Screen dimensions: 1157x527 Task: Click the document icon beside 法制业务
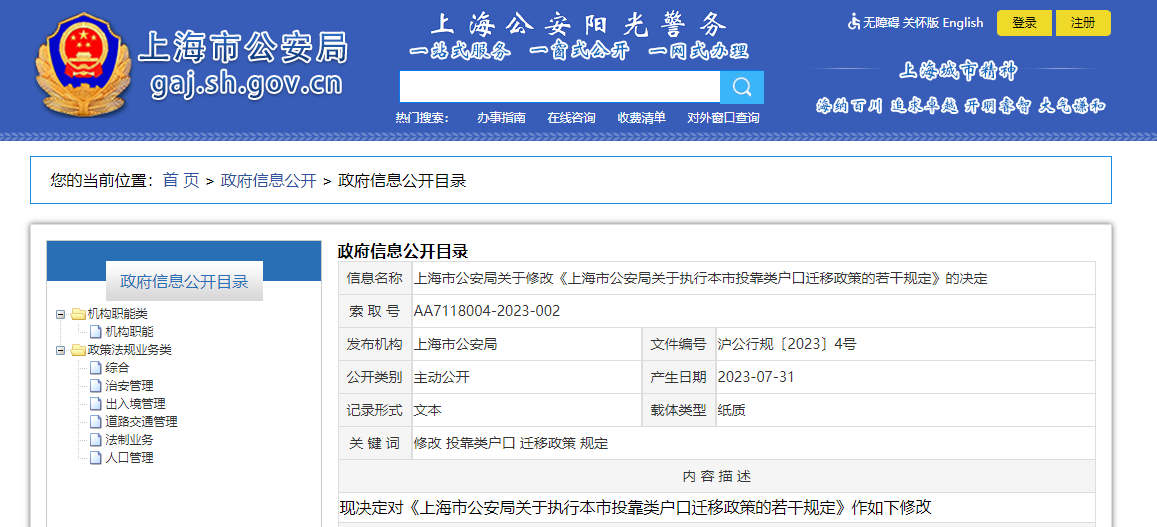click(96, 439)
